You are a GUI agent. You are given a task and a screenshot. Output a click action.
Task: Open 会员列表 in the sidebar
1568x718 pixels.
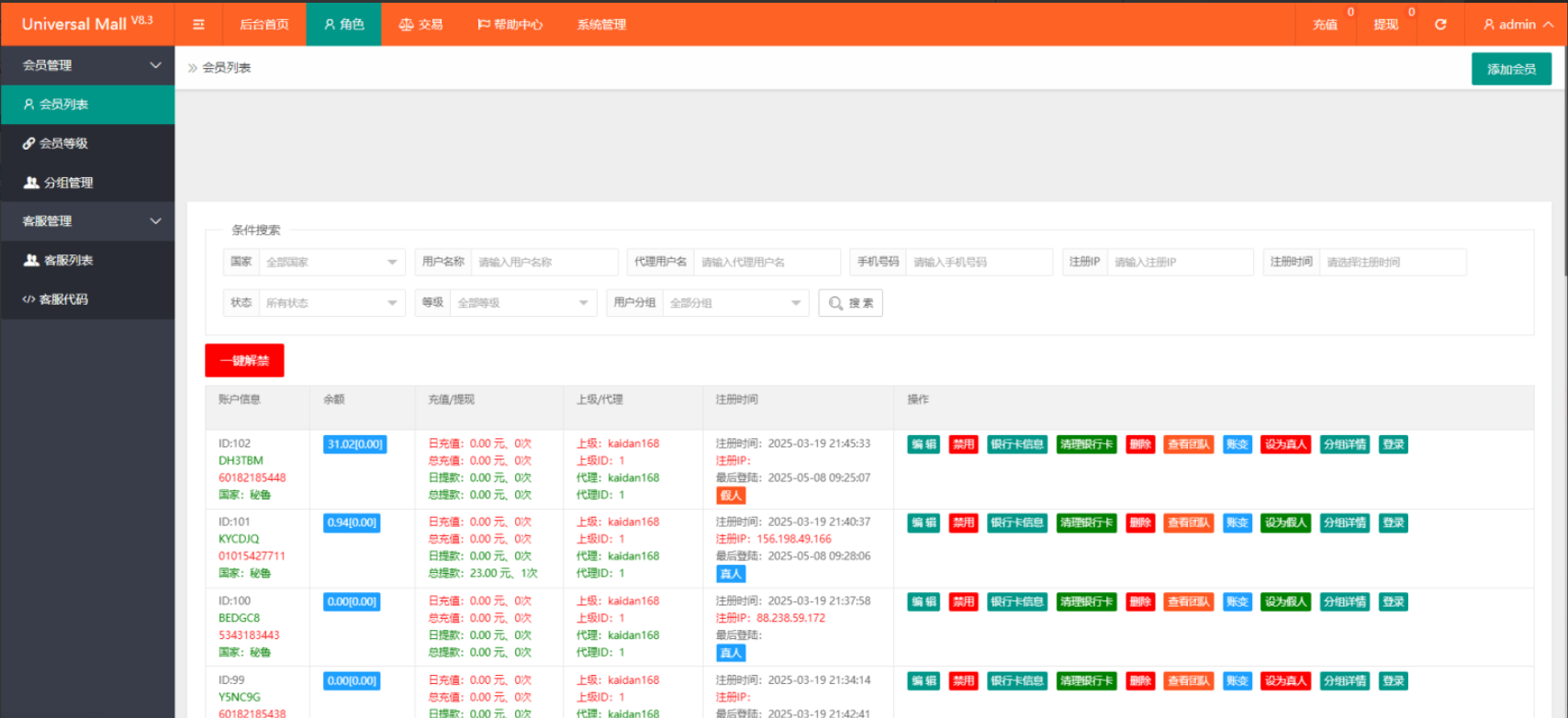click(x=87, y=105)
